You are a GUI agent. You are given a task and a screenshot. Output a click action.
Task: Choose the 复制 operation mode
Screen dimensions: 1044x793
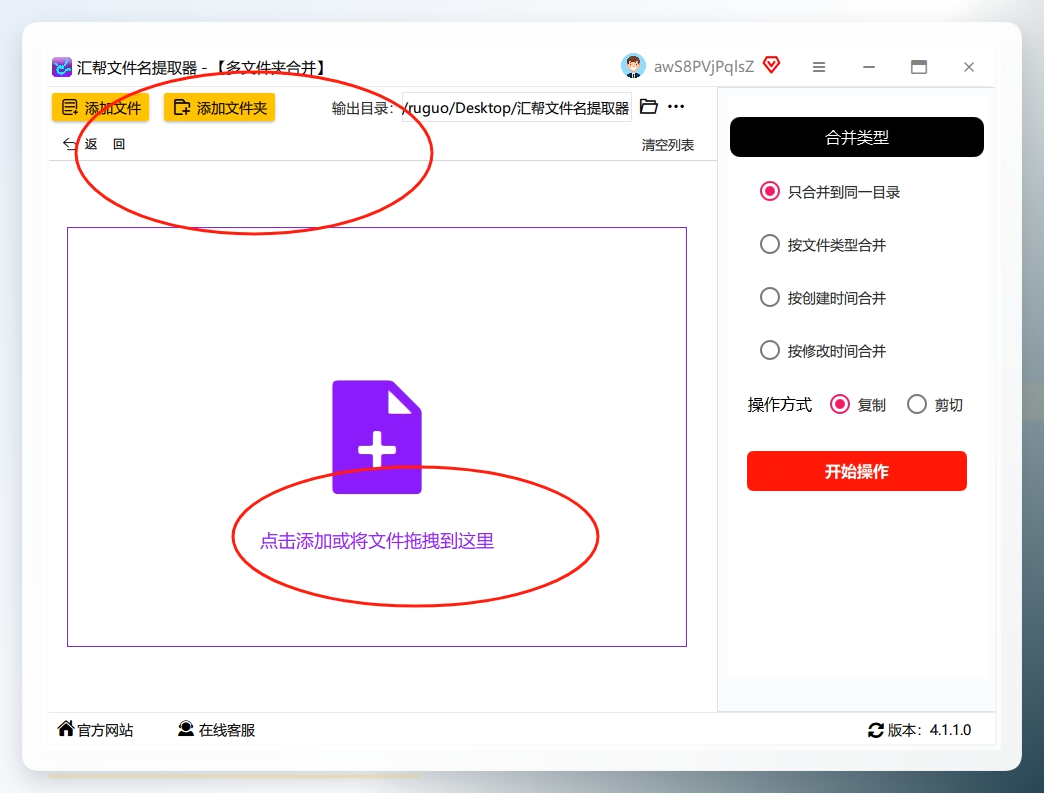click(858, 404)
